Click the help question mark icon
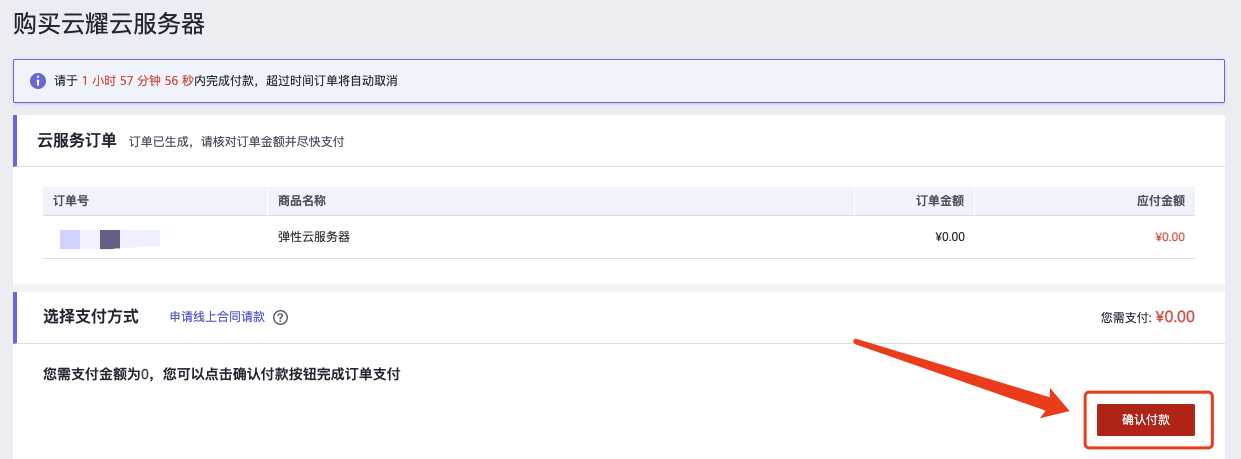 click(x=281, y=318)
